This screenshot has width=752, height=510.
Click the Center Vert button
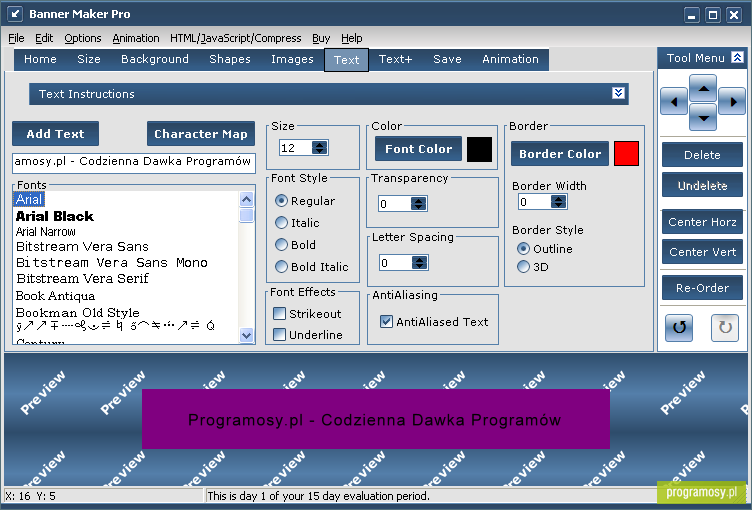702,252
